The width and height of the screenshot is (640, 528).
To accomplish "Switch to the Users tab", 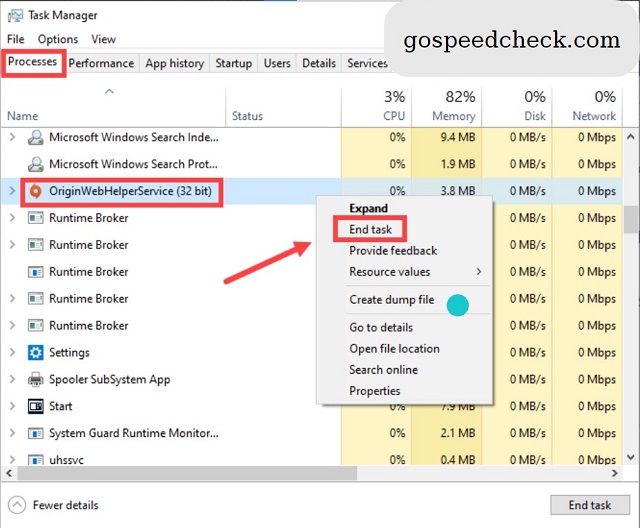I will pos(277,63).
